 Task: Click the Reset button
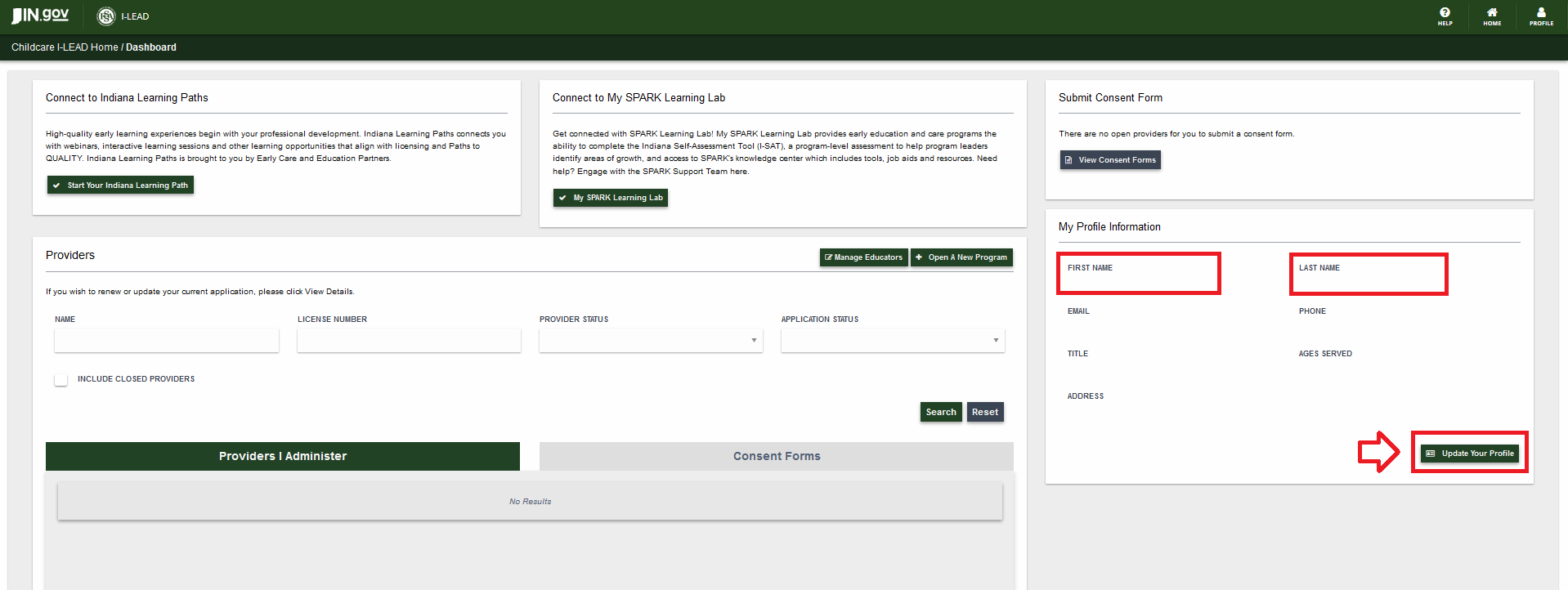click(x=984, y=412)
